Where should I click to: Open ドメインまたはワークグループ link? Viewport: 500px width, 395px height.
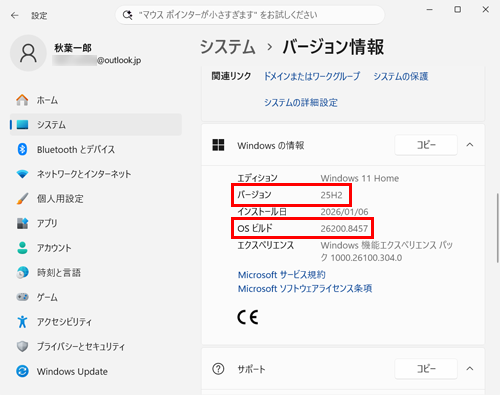pos(312,76)
